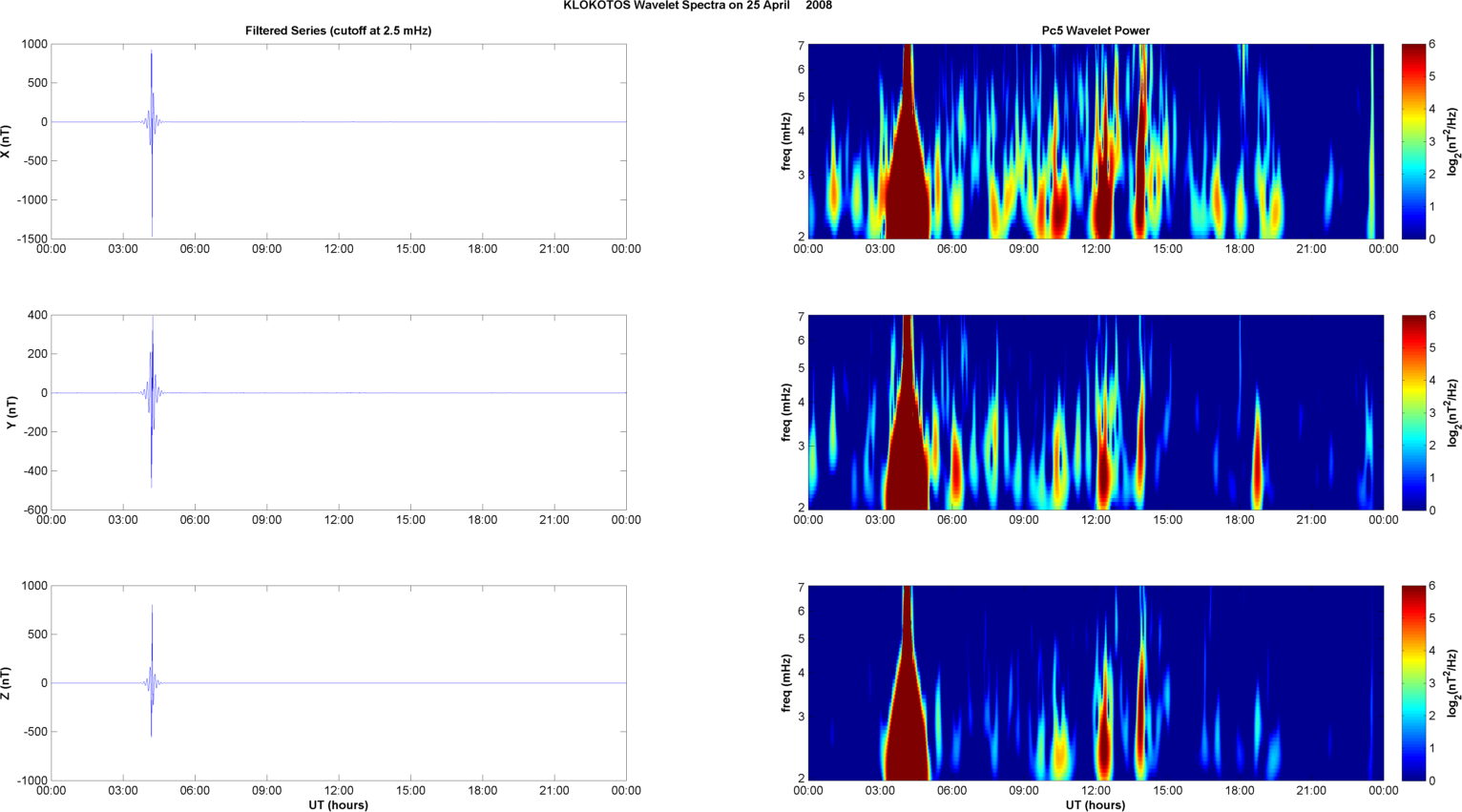Click the 'Z (nT)' axis label
This screenshot has width=1462, height=812.
pyautogui.click(x=7, y=683)
